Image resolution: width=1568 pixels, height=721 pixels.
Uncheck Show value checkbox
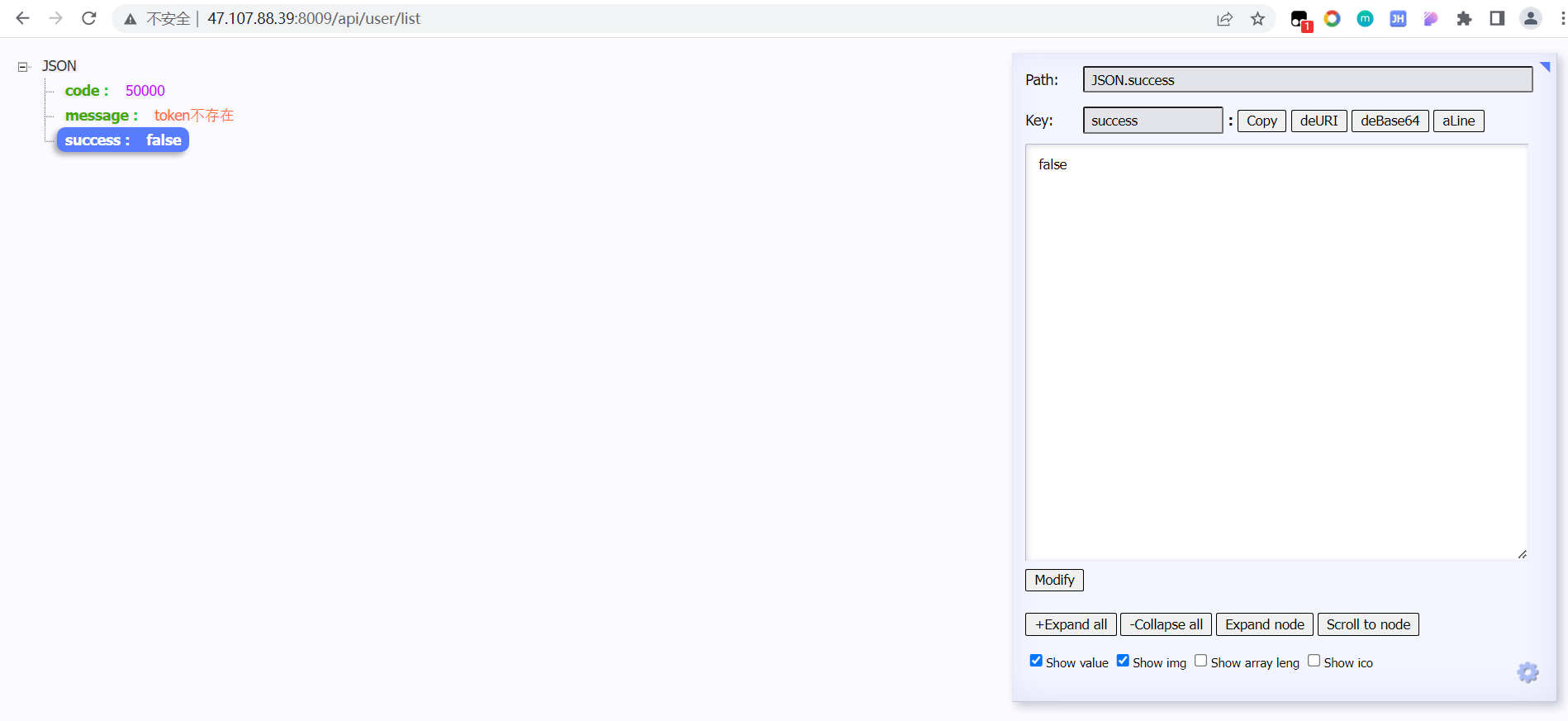pyautogui.click(x=1036, y=661)
